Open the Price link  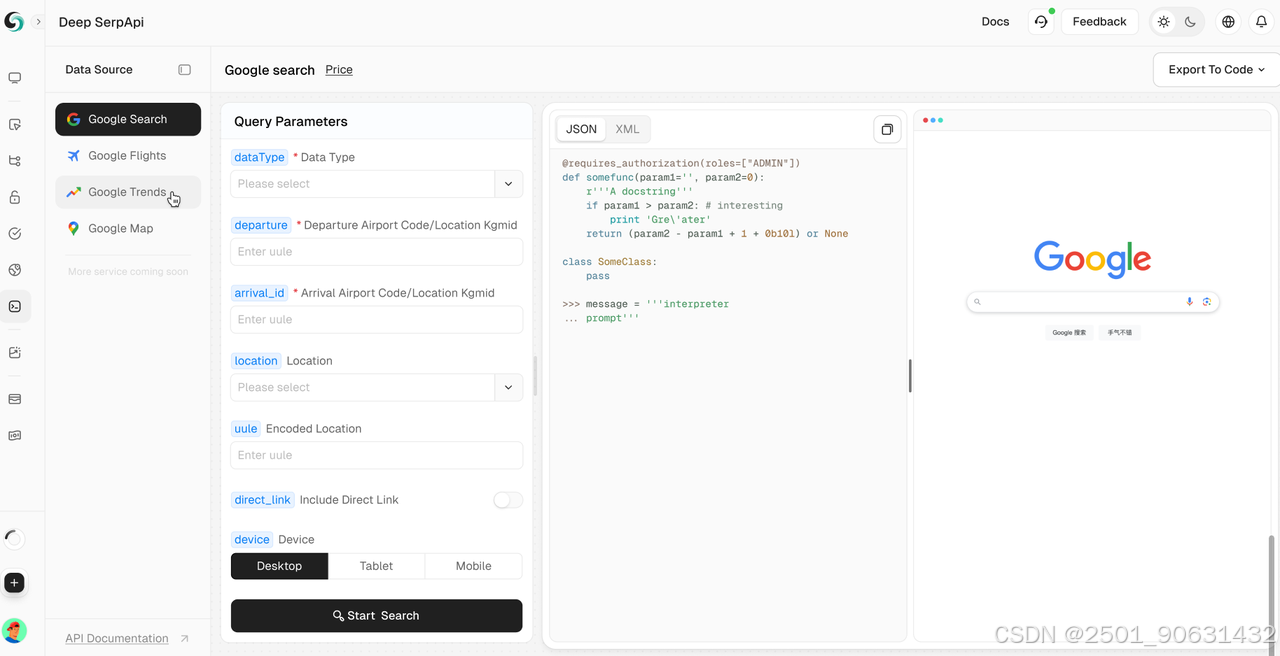click(x=339, y=70)
